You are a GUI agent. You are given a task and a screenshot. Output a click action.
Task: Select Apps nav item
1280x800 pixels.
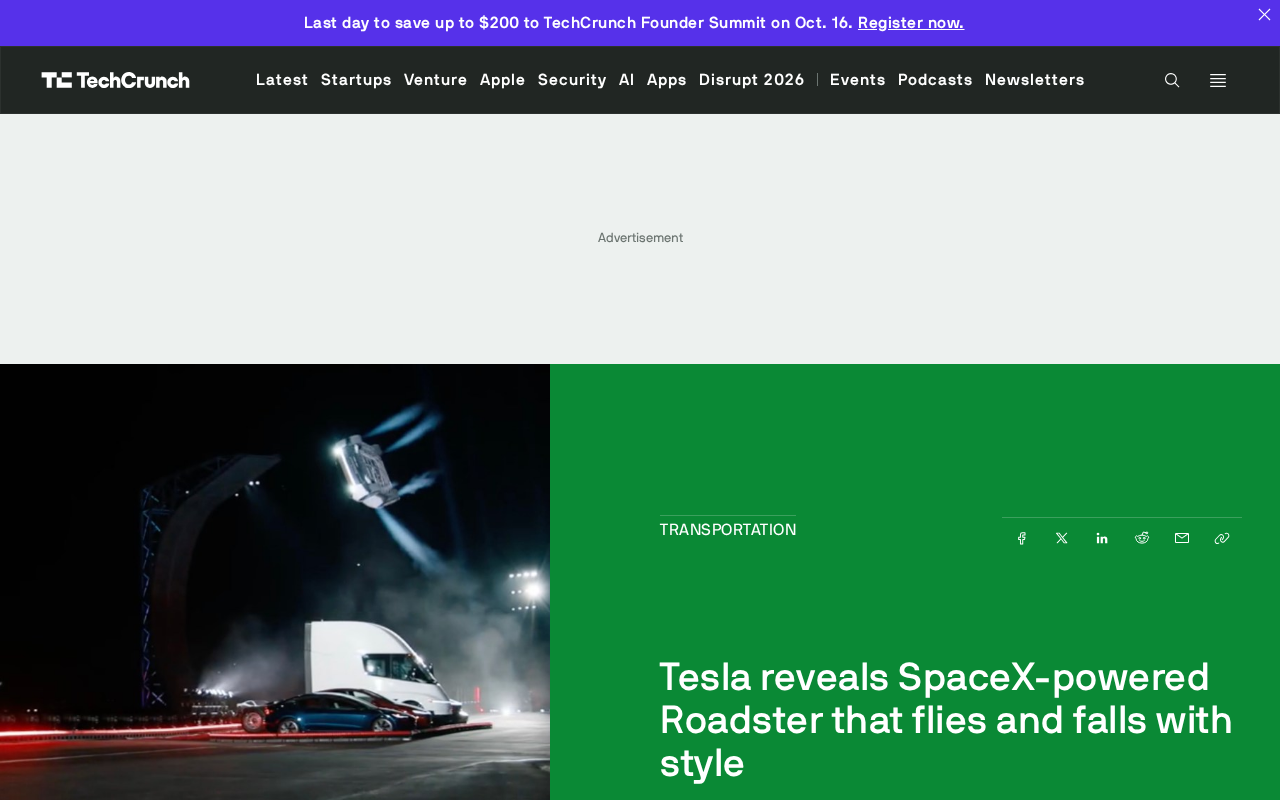[667, 80]
